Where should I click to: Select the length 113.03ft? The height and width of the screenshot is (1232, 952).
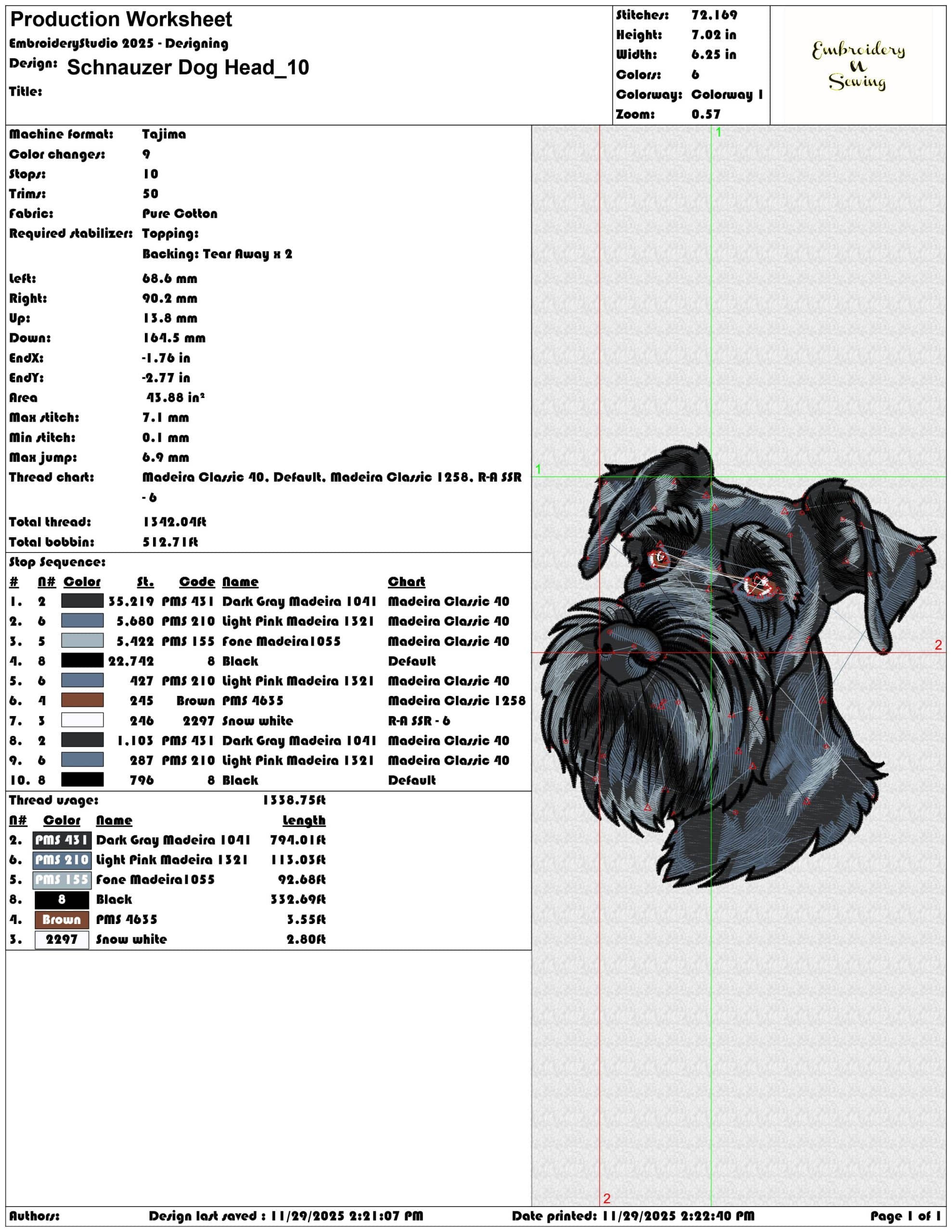point(298,860)
